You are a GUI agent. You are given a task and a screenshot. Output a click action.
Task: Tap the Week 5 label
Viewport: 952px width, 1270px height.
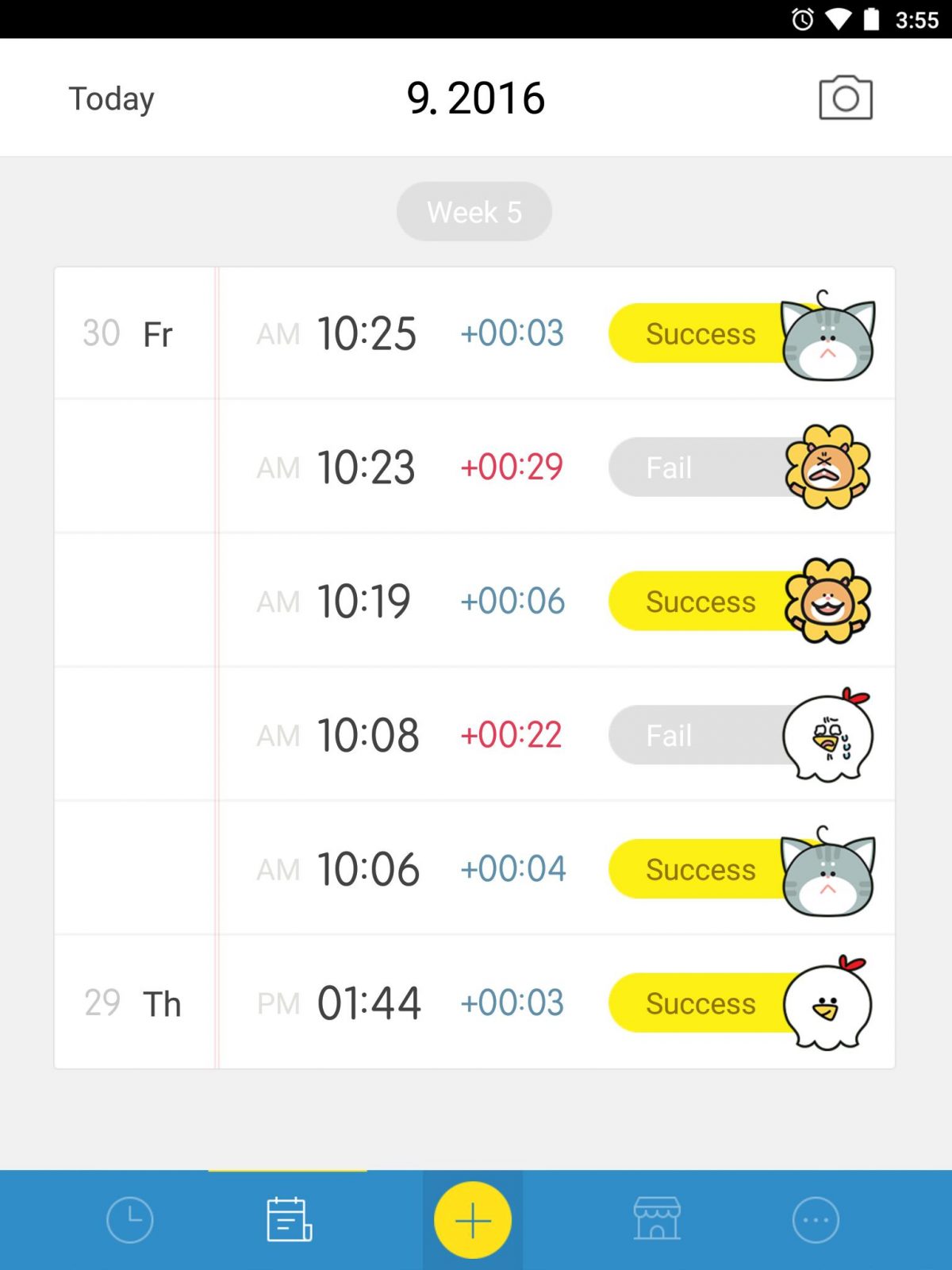point(474,212)
